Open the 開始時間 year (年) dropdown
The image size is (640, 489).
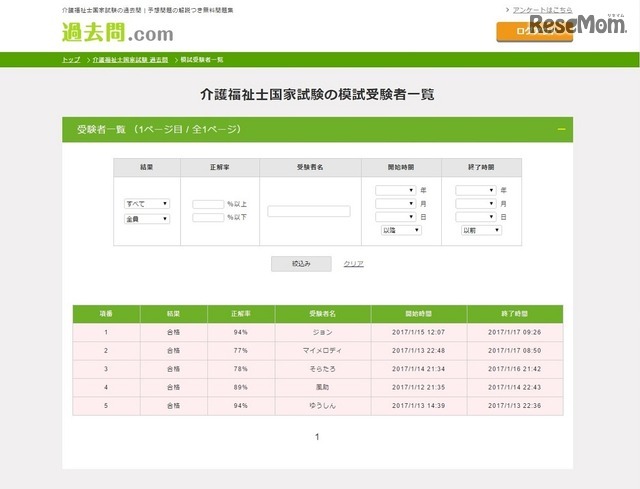(x=395, y=190)
